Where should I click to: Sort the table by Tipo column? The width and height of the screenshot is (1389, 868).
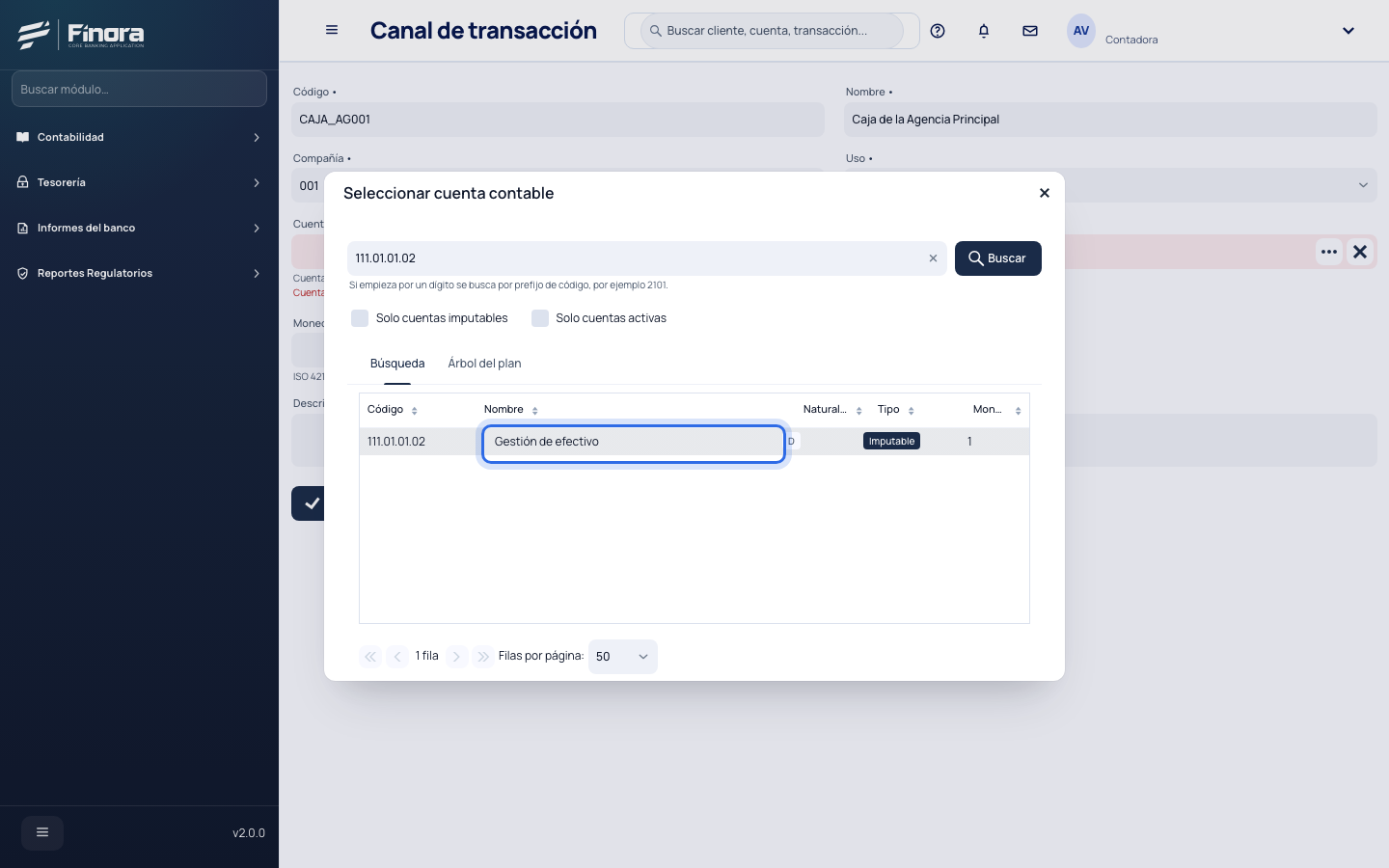[913, 410]
